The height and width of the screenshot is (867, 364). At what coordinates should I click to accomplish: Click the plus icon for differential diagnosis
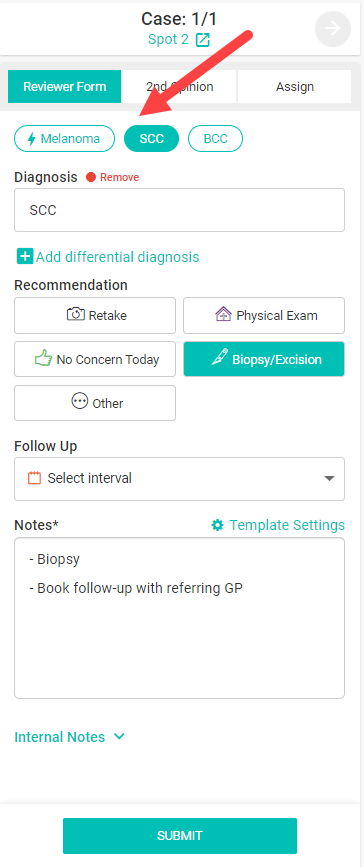tap(24, 257)
